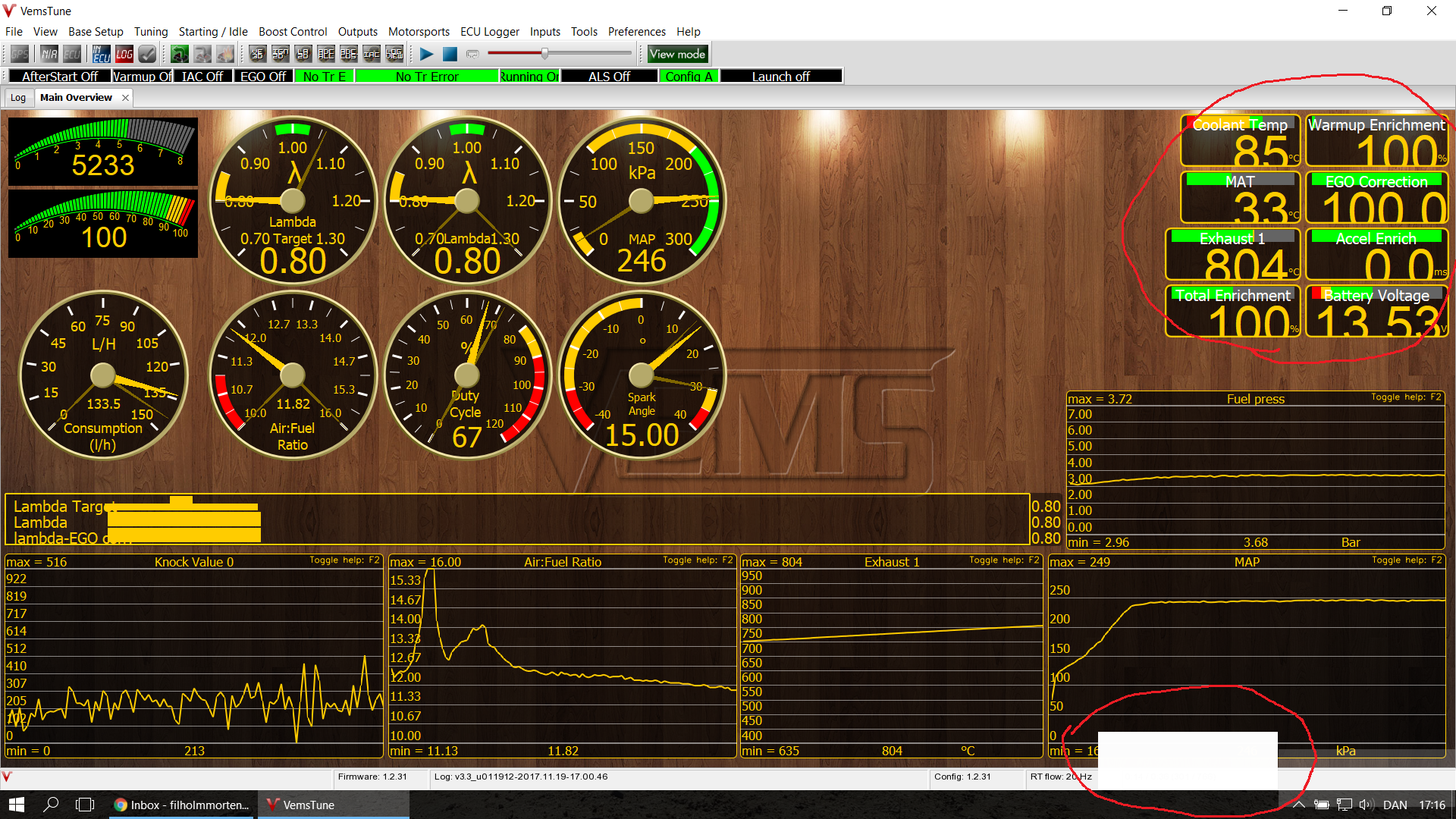1456x819 pixels.
Task: Click the Launch off status indicator
Action: tap(781, 76)
